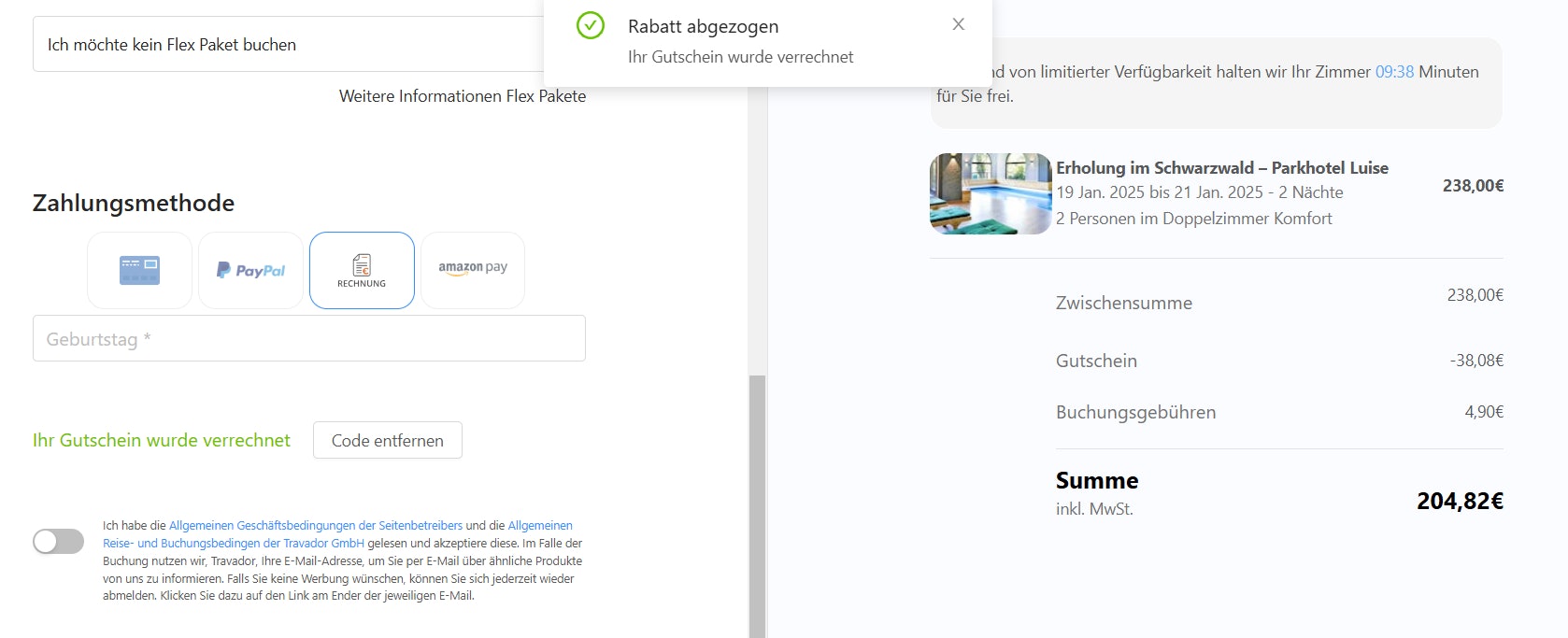Image resolution: width=1568 pixels, height=638 pixels.
Task: Click the Erholung im Schwarzwald hotel title
Action: (x=1221, y=168)
